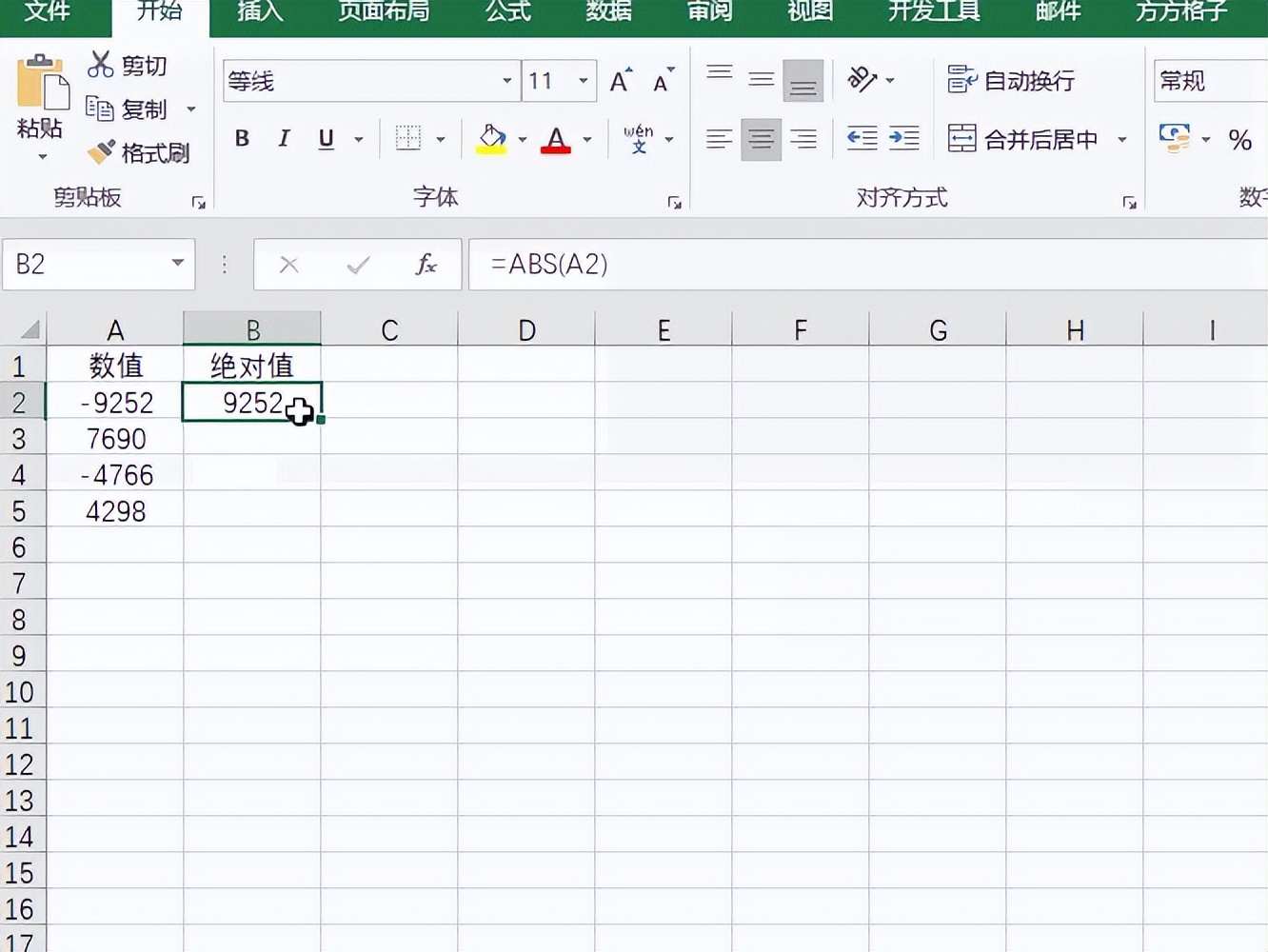Image resolution: width=1268 pixels, height=952 pixels.
Task: Toggle 自动换行 wrap text
Action: 1011,81
